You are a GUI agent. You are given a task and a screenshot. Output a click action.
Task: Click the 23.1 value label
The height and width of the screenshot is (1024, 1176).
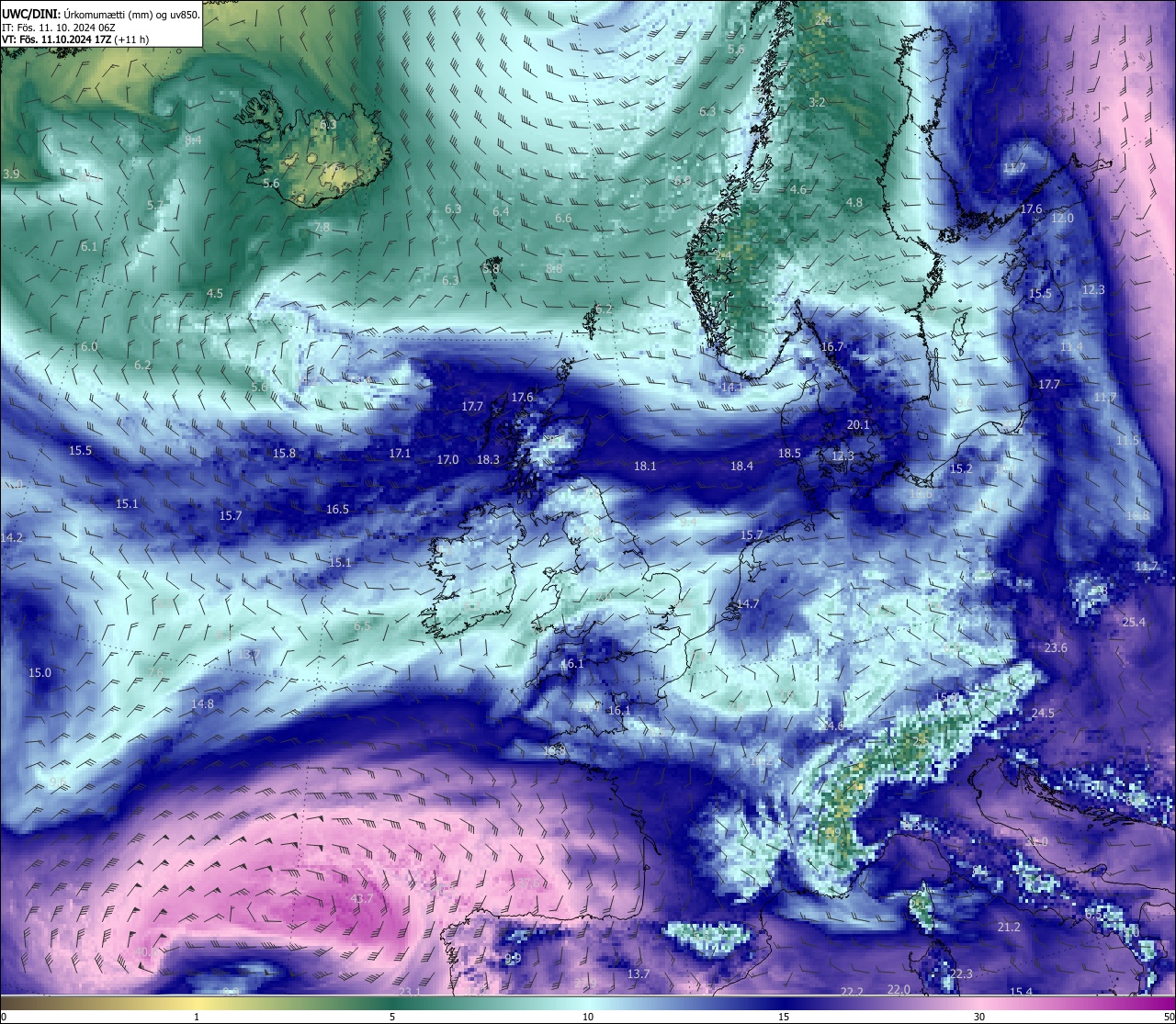click(x=409, y=992)
